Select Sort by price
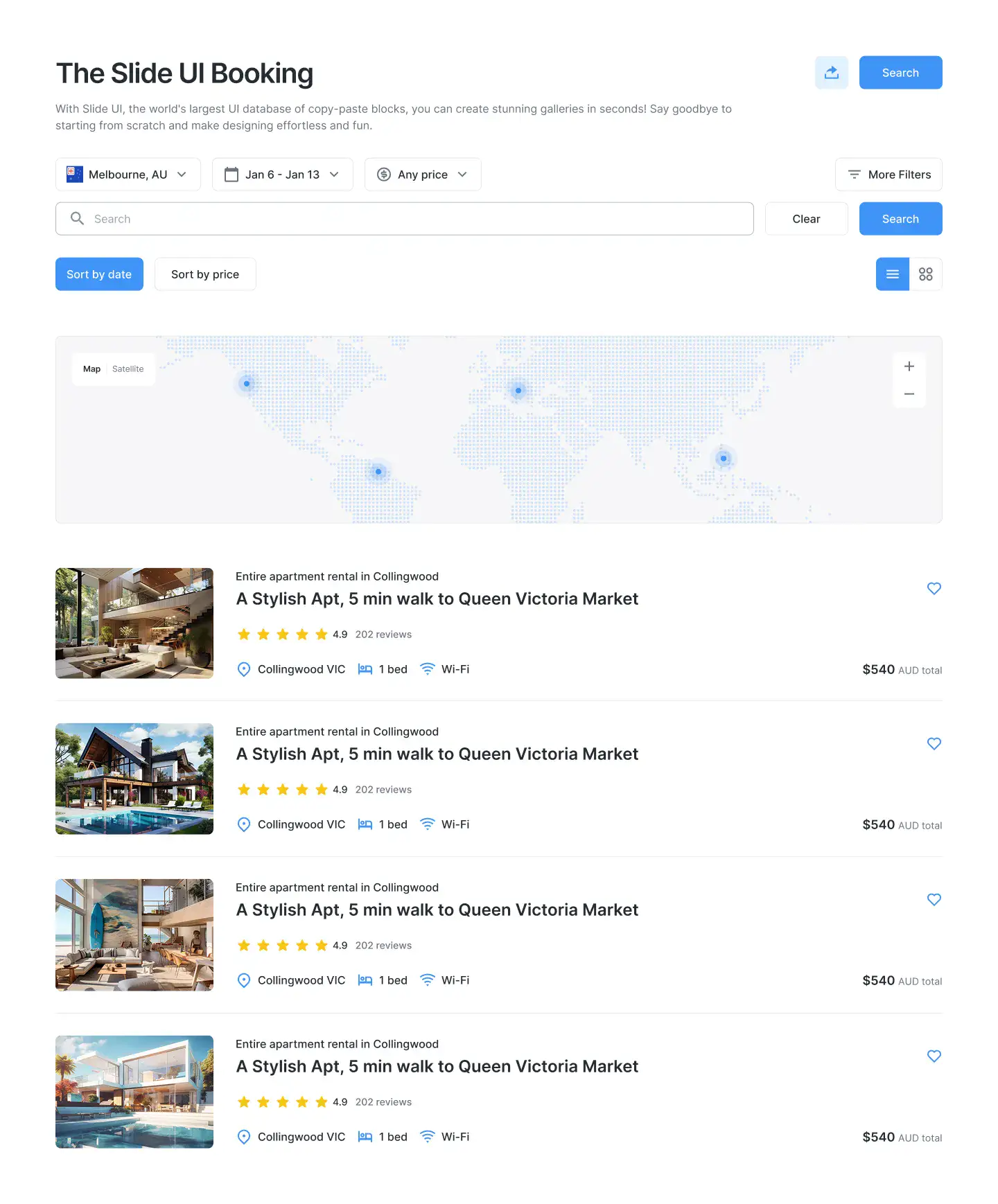Image resolution: width=998 pixels, height=1204 pixels. point(205,274)
